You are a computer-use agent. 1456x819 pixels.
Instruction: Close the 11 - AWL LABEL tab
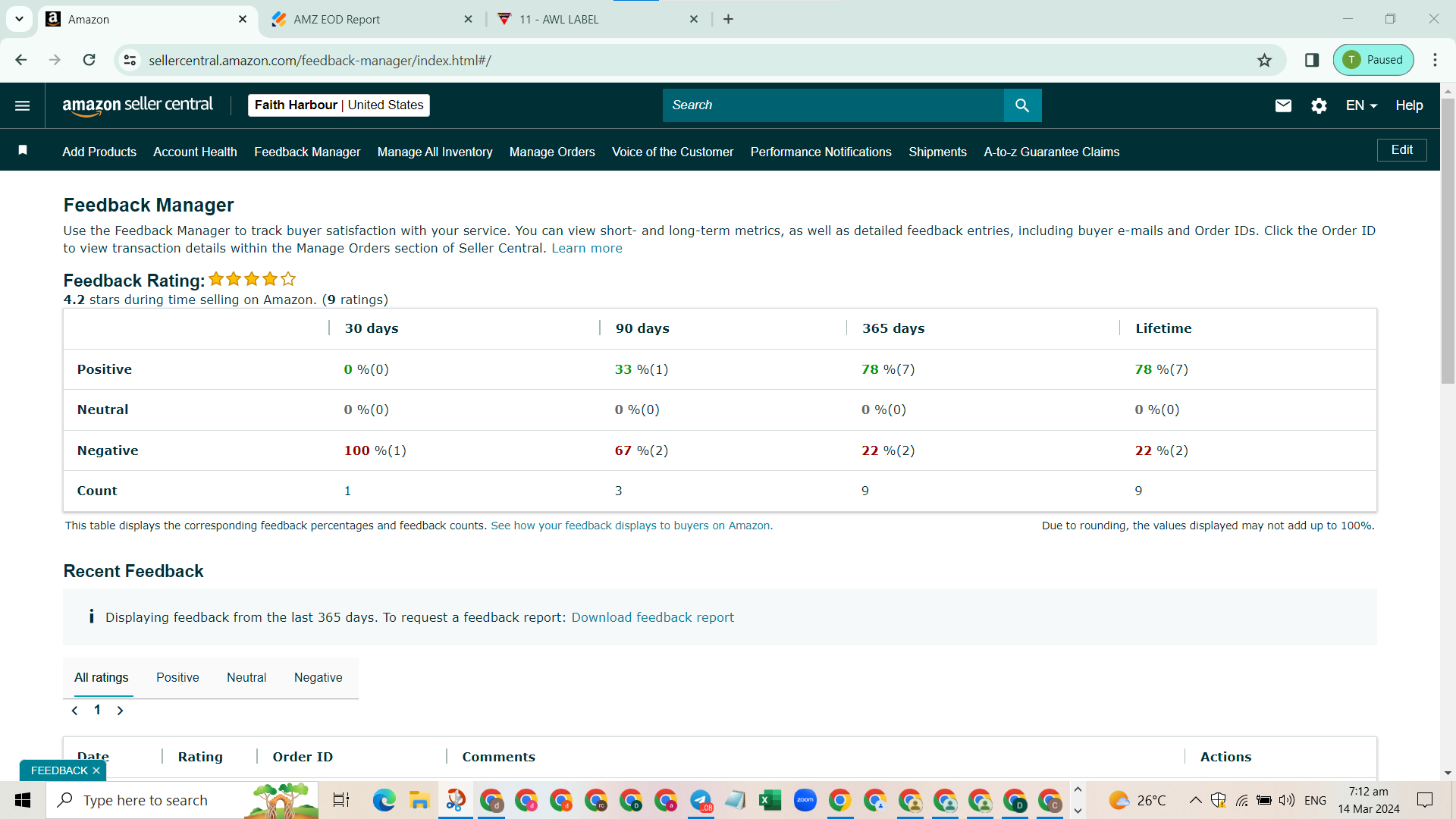coord(694,19)
